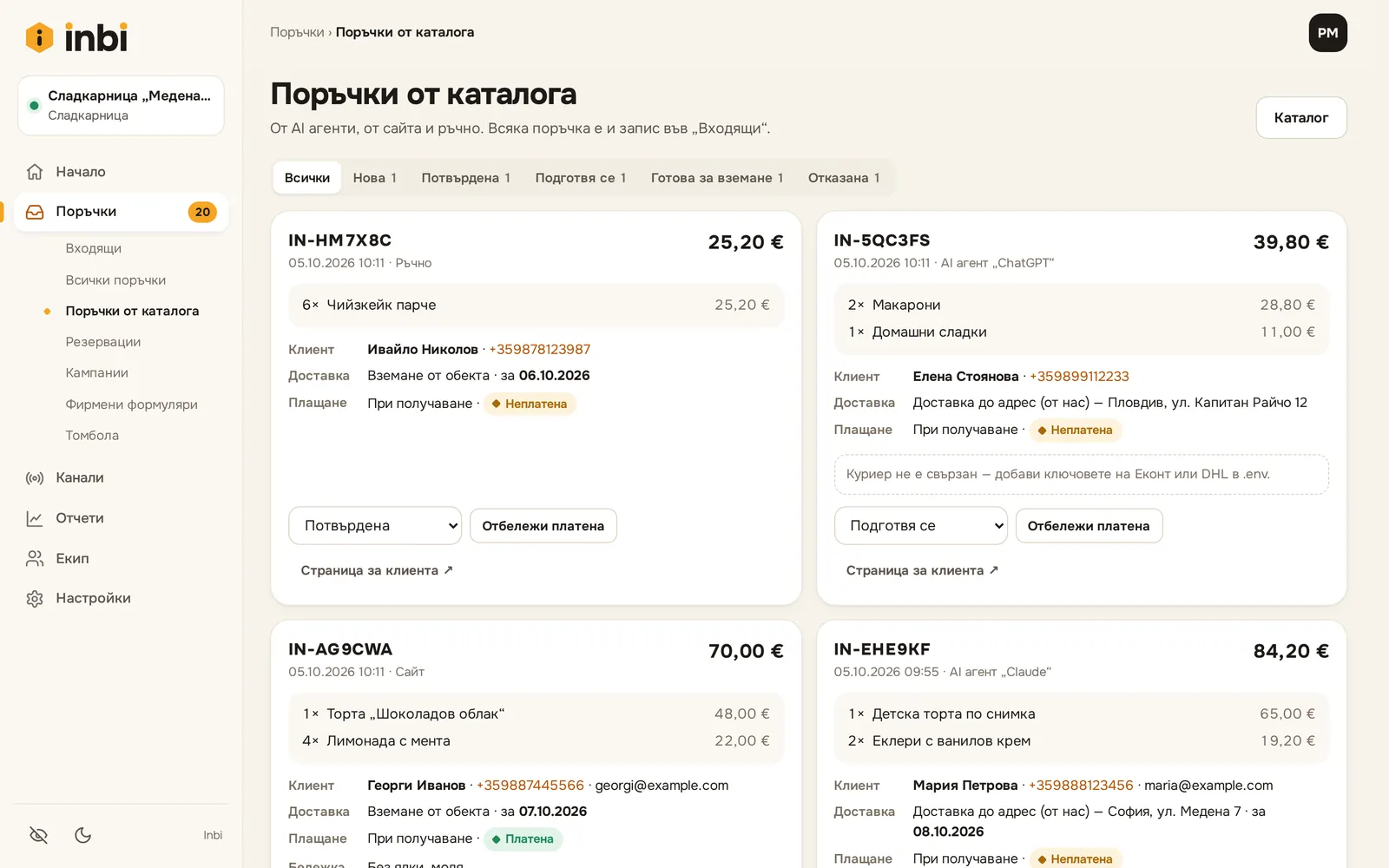Click the inbi logo icon
The image size is (1389, 868).
(40, 37)
